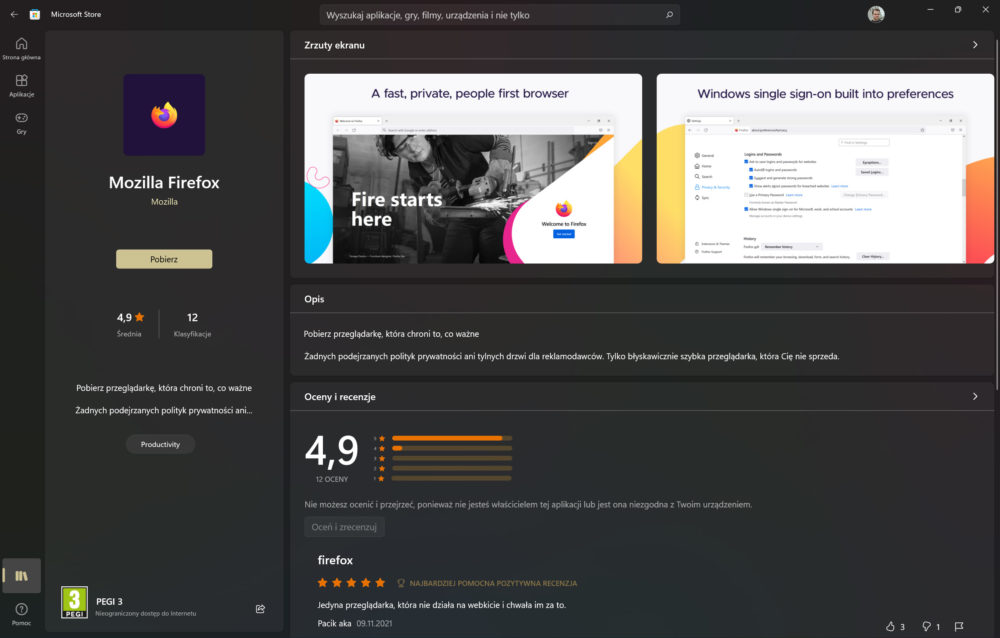Image resolution: width=1000 pixels, height=638 pixels.
Task: Close the Microsoft Store window
Action: click(985, 10)
